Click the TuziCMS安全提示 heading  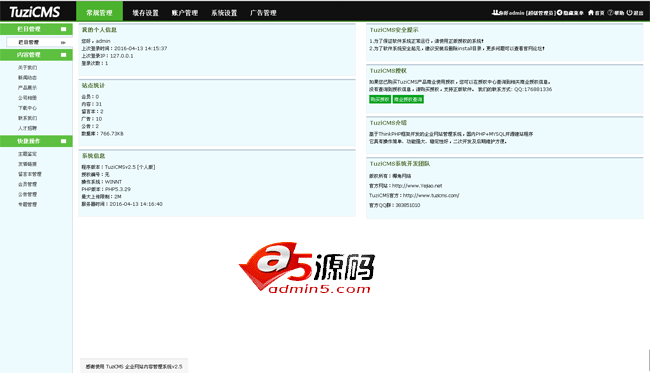(394, 30)
